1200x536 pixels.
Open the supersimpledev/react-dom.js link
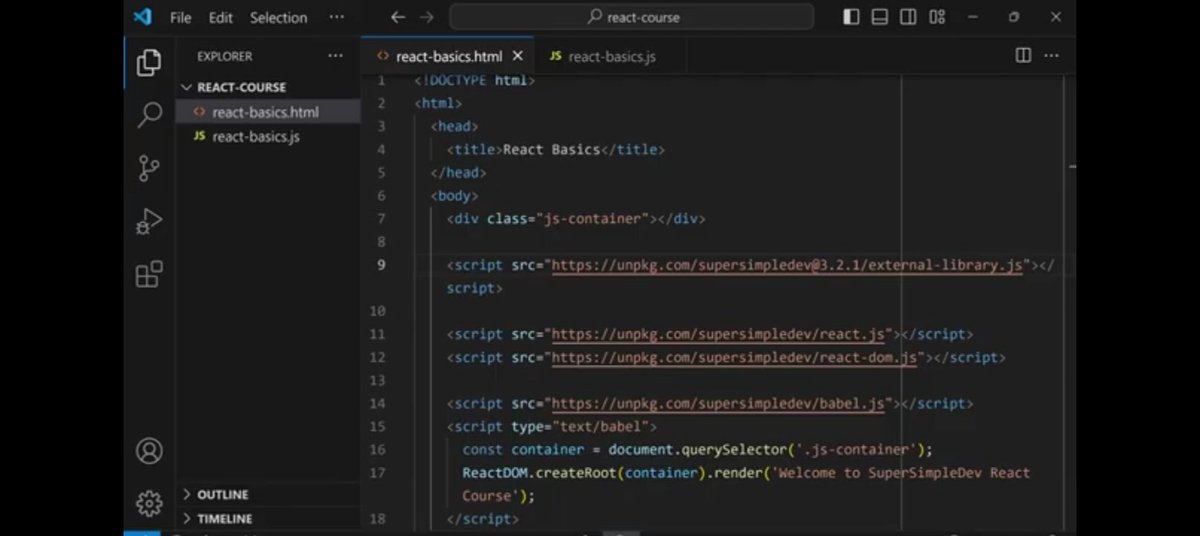coord(734,357)
